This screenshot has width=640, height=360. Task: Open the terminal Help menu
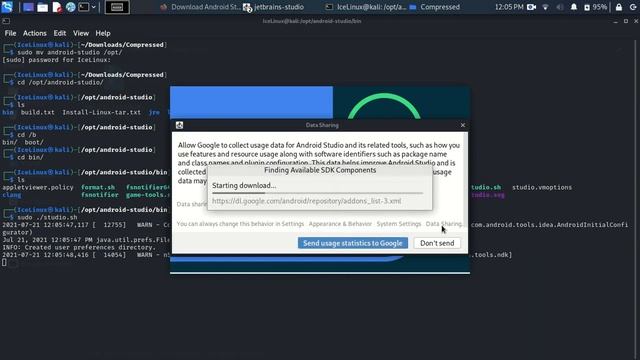tap(103, 33)
